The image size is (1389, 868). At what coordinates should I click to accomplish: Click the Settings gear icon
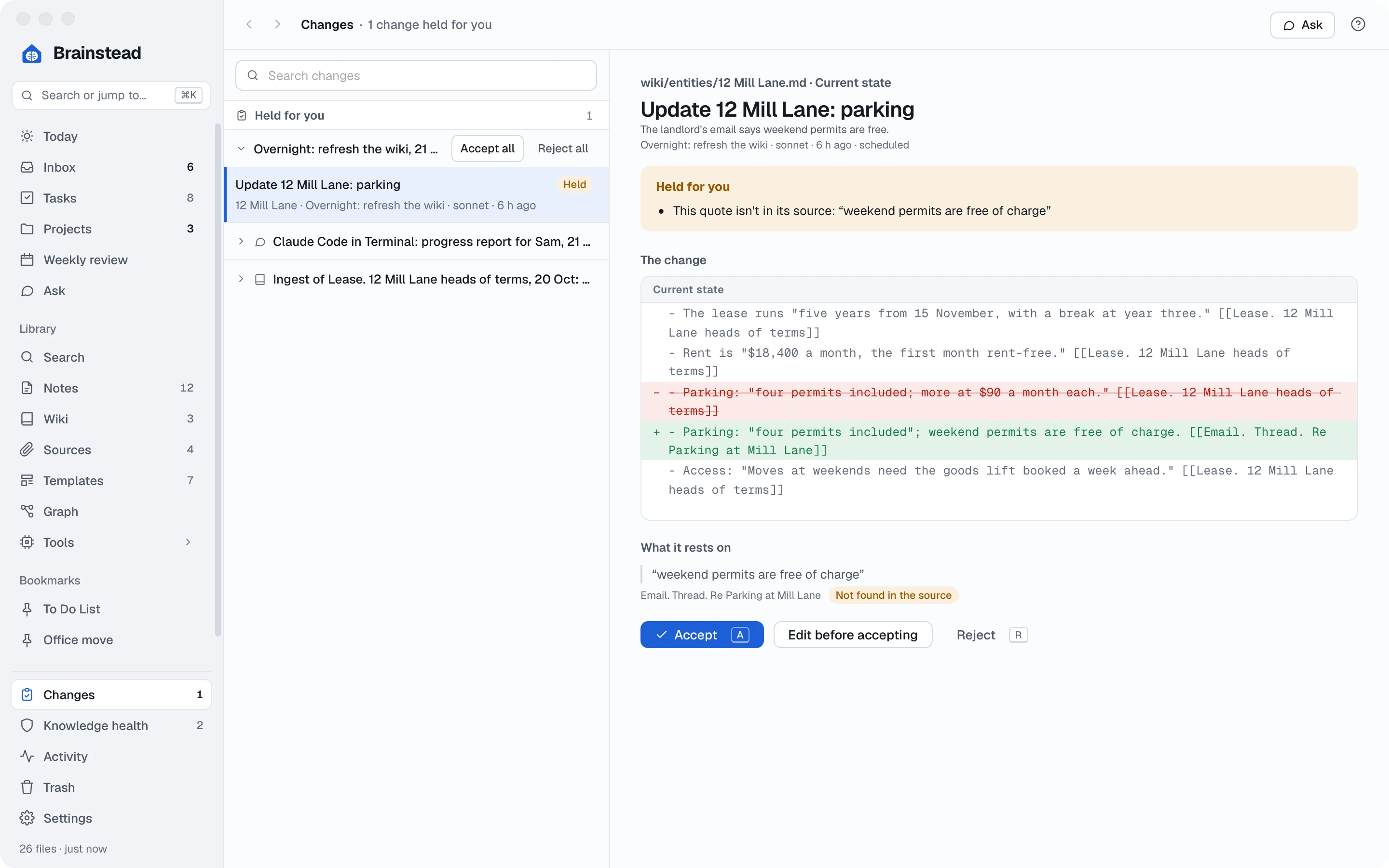[27, 818]
